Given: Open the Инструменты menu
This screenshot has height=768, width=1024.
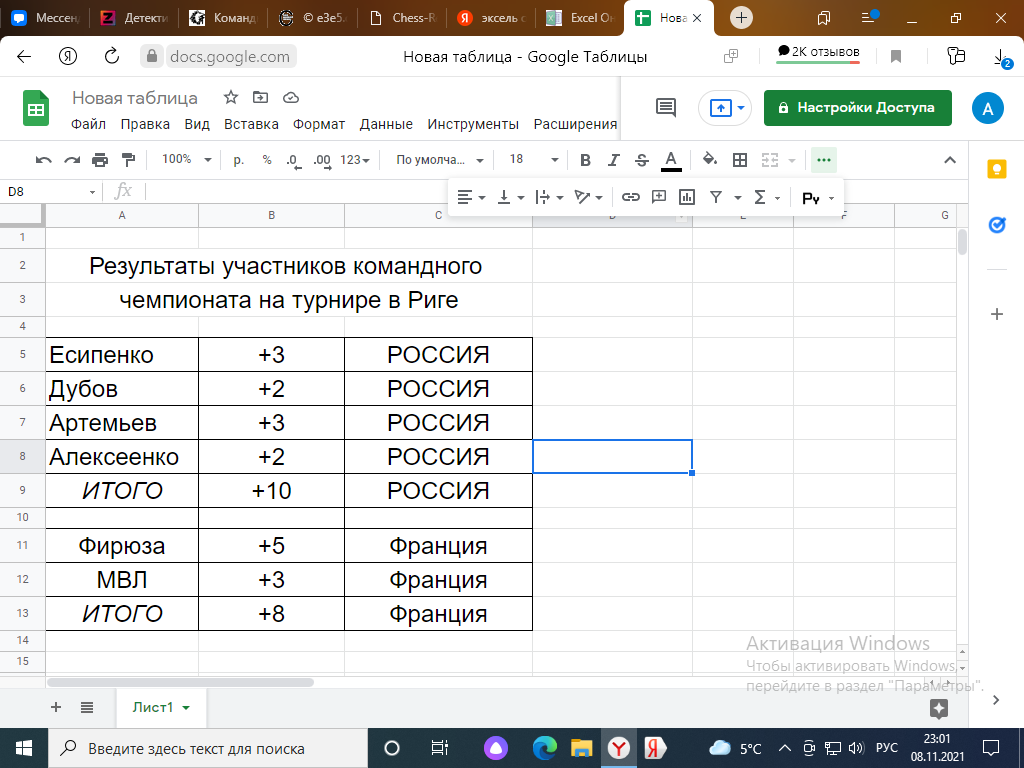Looking at the screenshot, I should click(x=473, y=124).
